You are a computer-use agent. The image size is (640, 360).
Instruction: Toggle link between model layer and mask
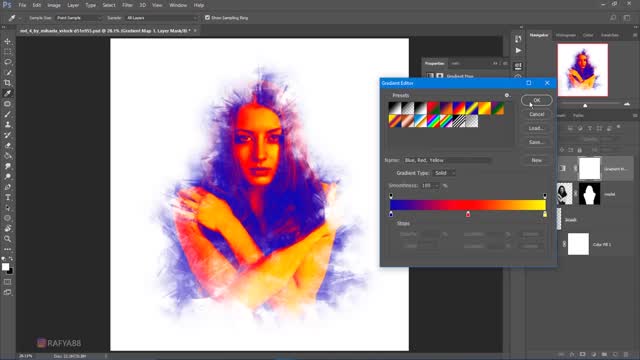click(x=575, y=193)
